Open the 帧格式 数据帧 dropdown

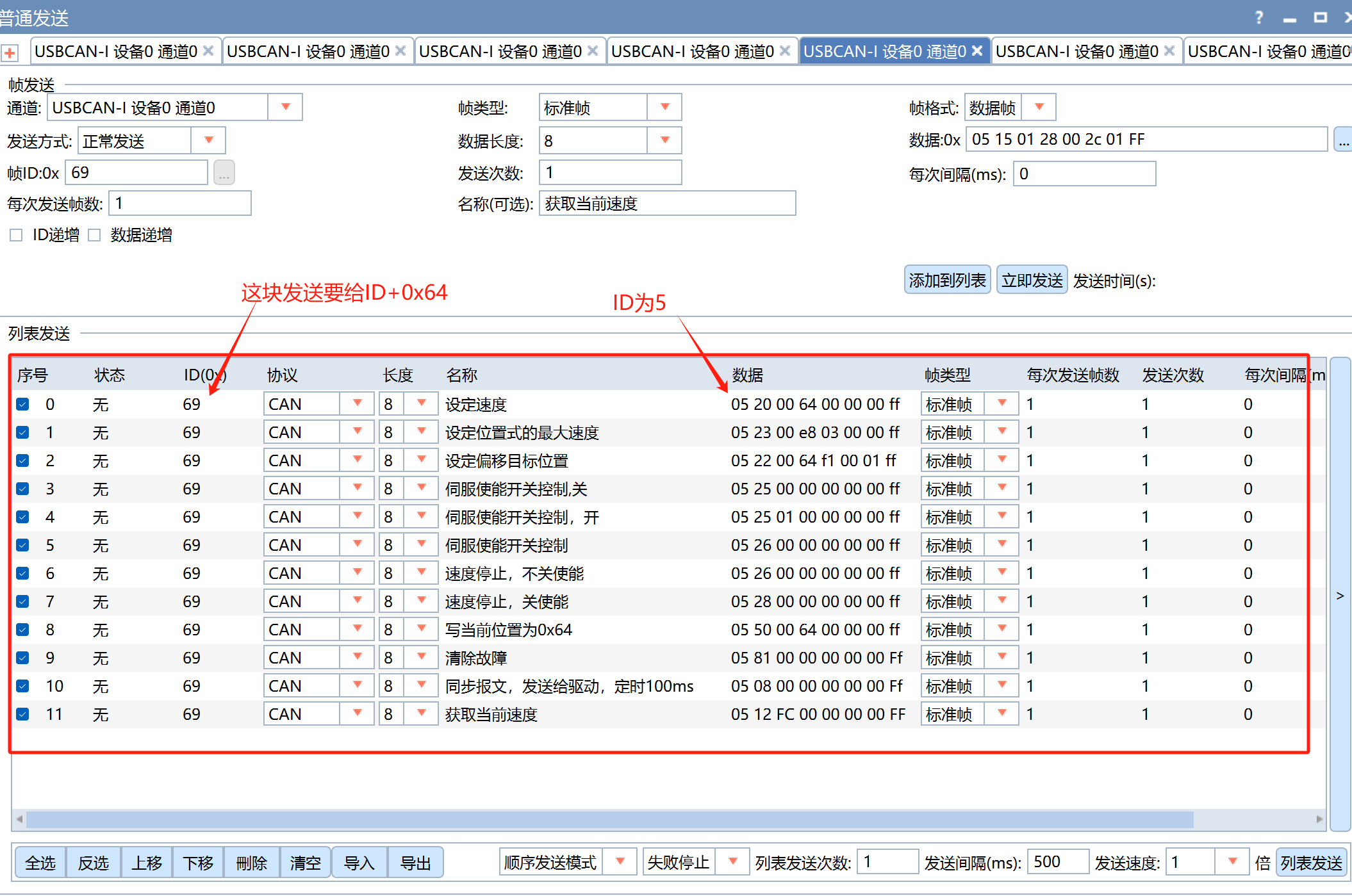coord(1039,107)
